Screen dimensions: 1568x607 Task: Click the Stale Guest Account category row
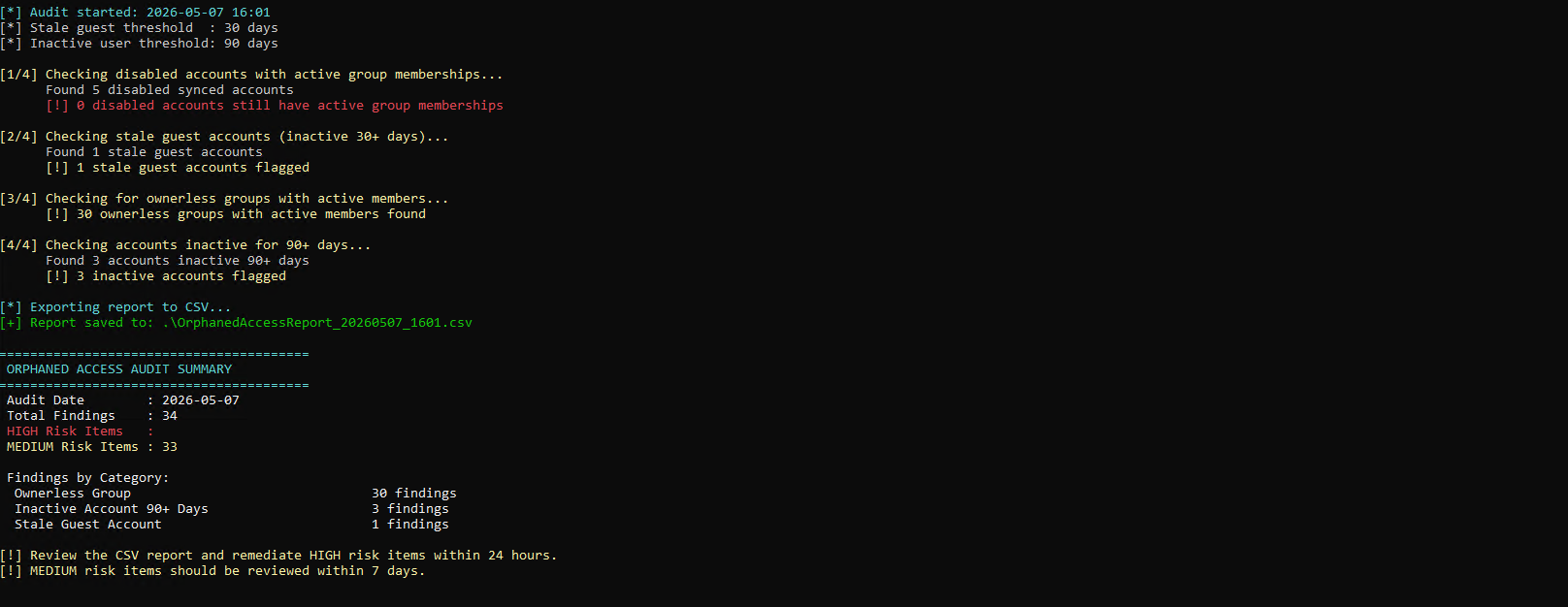click(x=231, y=525)
